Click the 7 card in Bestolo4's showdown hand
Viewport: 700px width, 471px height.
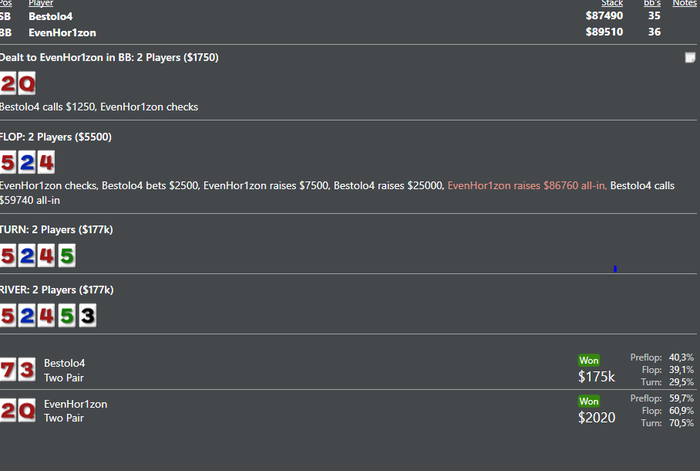[x=9, y=370]
